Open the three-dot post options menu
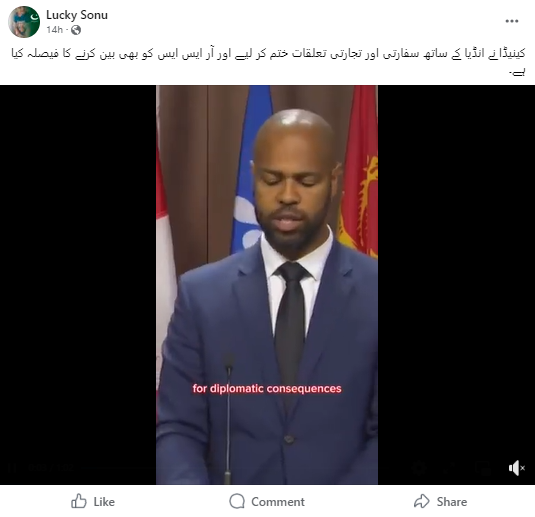The width and height of the screenshot is (535, 517). click(512, 21)
